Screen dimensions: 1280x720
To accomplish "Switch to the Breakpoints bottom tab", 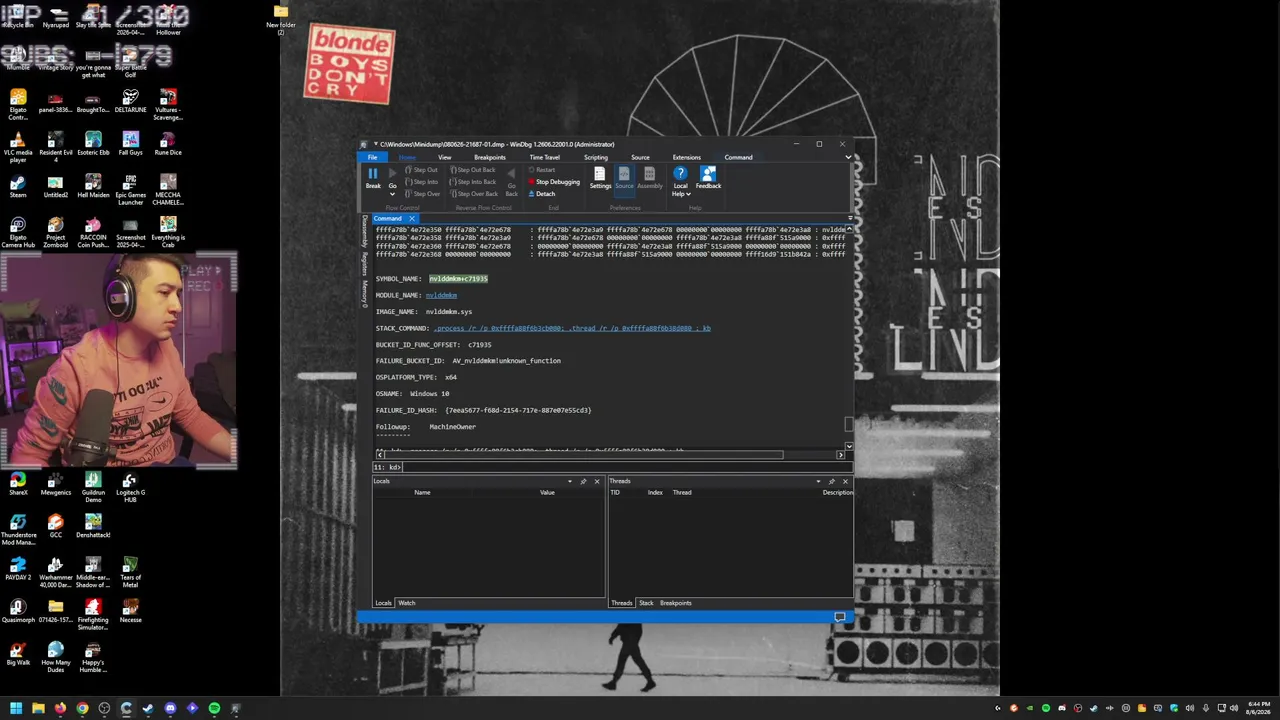I will [675, 603].
